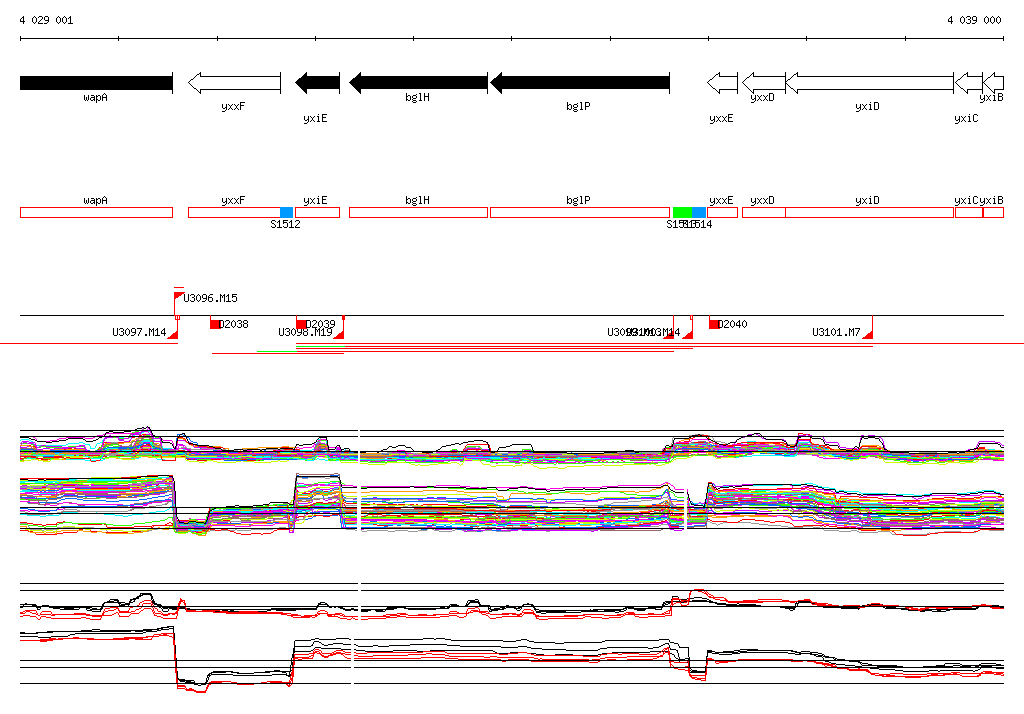Click the D2038 label text
1024x714 pixels.
tap(234, 324)
